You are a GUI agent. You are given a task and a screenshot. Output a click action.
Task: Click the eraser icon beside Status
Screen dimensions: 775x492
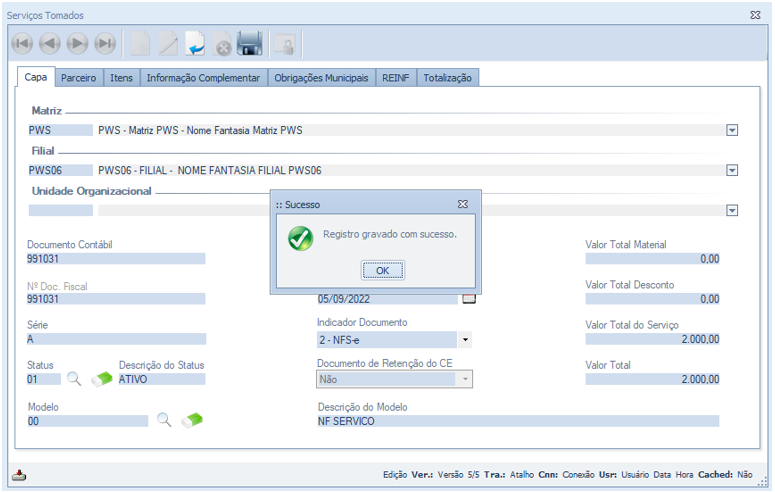click(x=101, y=379)
